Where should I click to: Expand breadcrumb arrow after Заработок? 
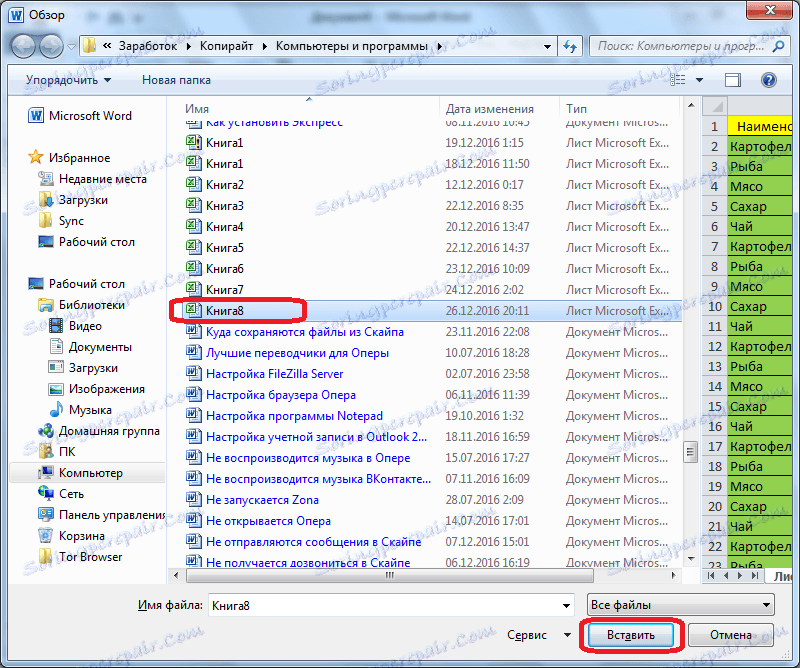point(189,46)
